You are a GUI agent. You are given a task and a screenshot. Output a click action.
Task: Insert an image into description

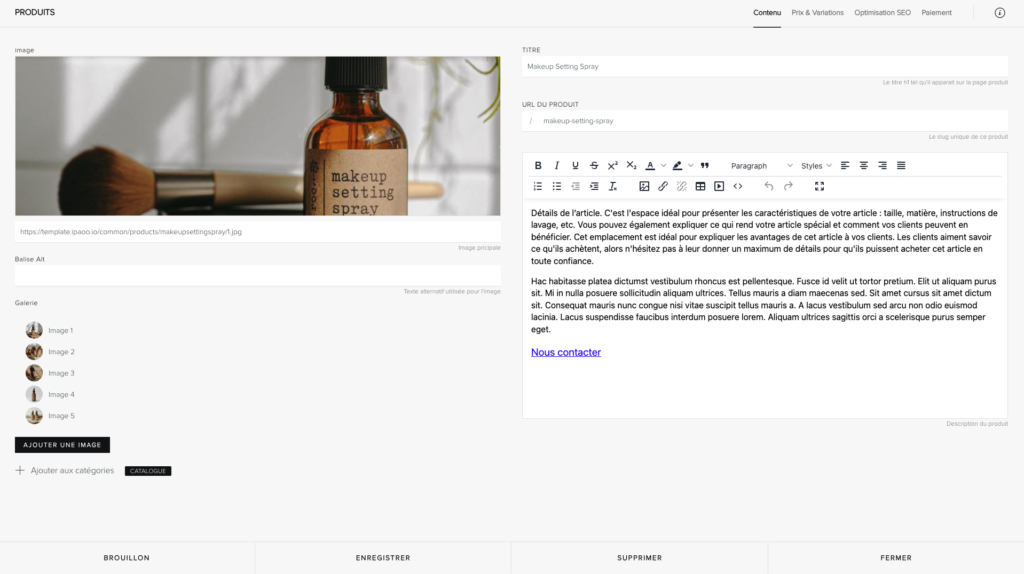click(x=644, y=187)
